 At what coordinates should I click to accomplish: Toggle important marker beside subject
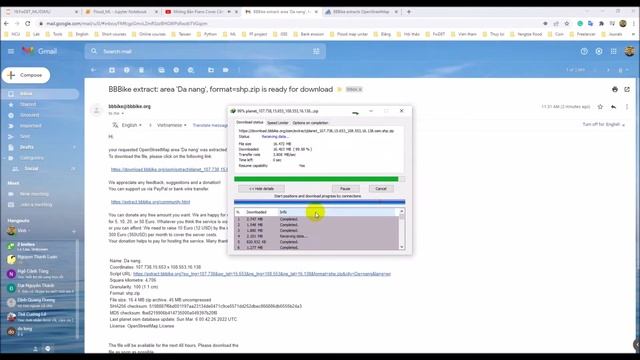[339, 89]
